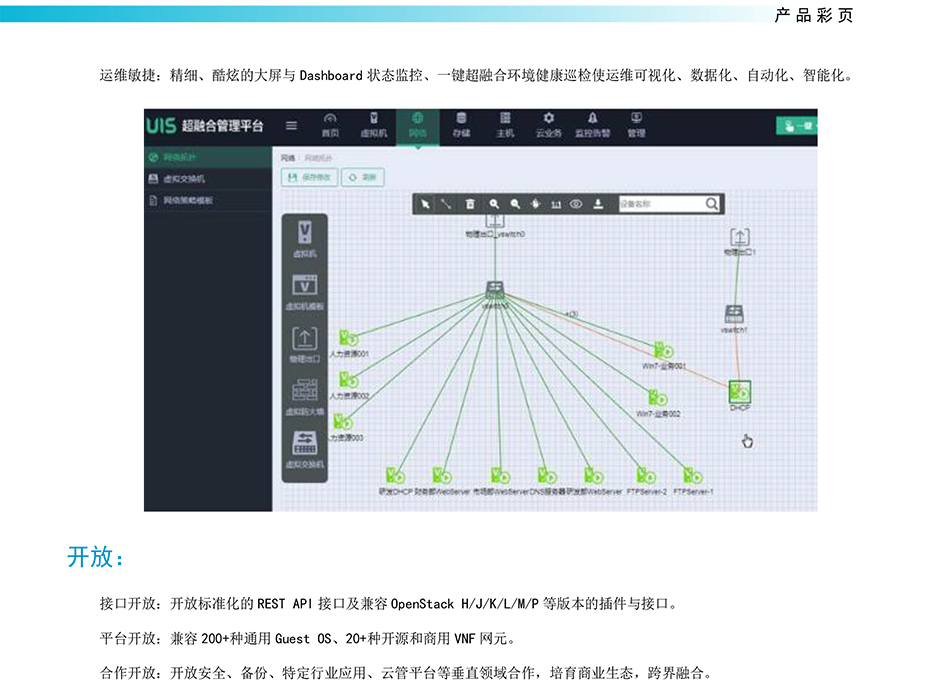The width and height of the screenshot is (930, 693).
Task: Open the 管理 management tab
Action: pos(636,125)
